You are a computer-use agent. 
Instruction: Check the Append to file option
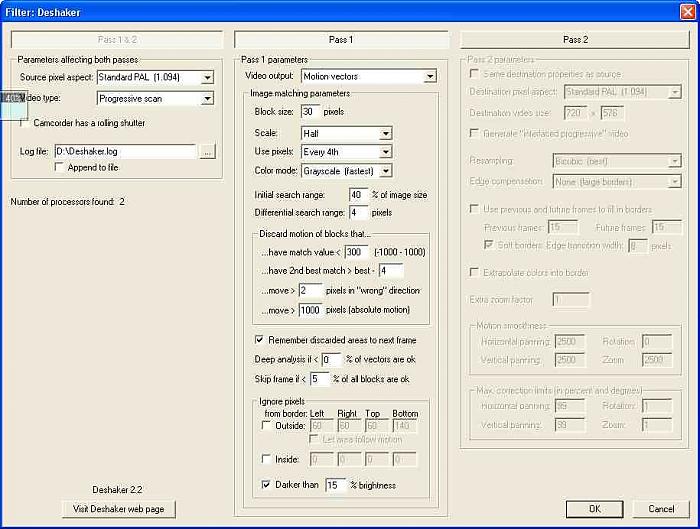(59, 167)
